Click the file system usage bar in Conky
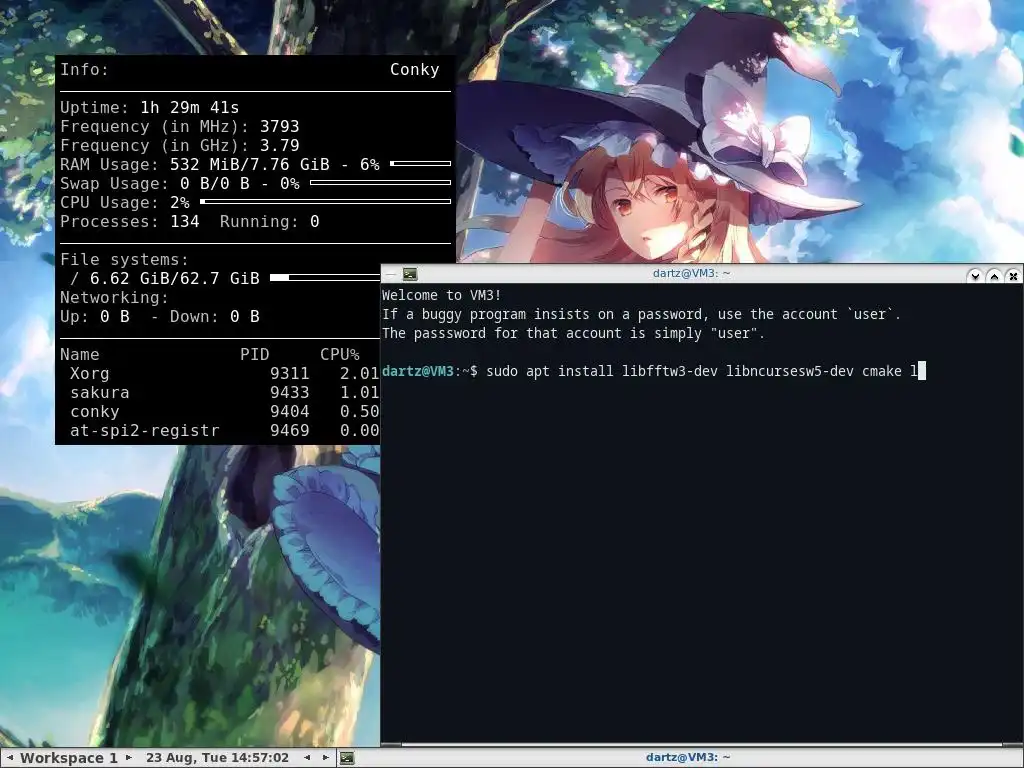The image size is (1024, 768). point(325,278)
